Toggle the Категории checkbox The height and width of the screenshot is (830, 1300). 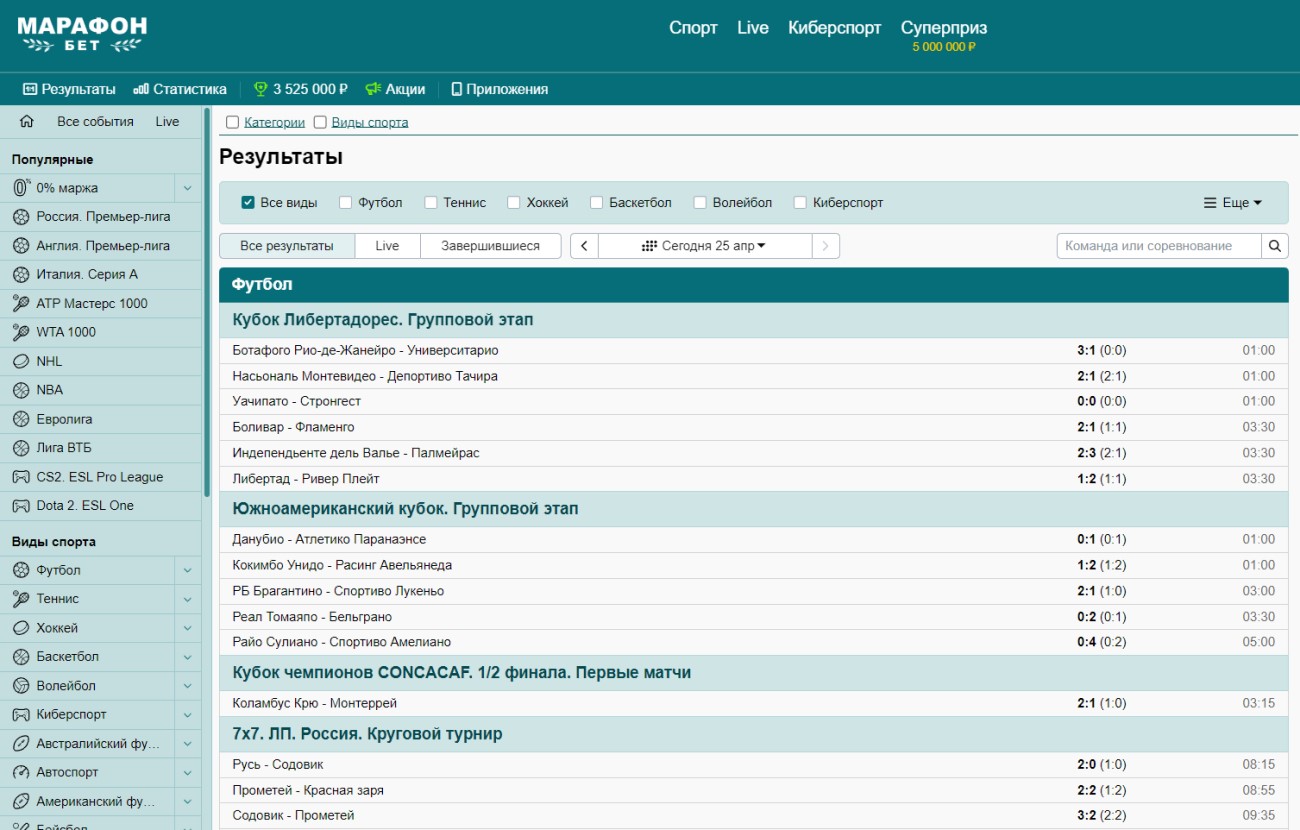click(x=233, y=123)
